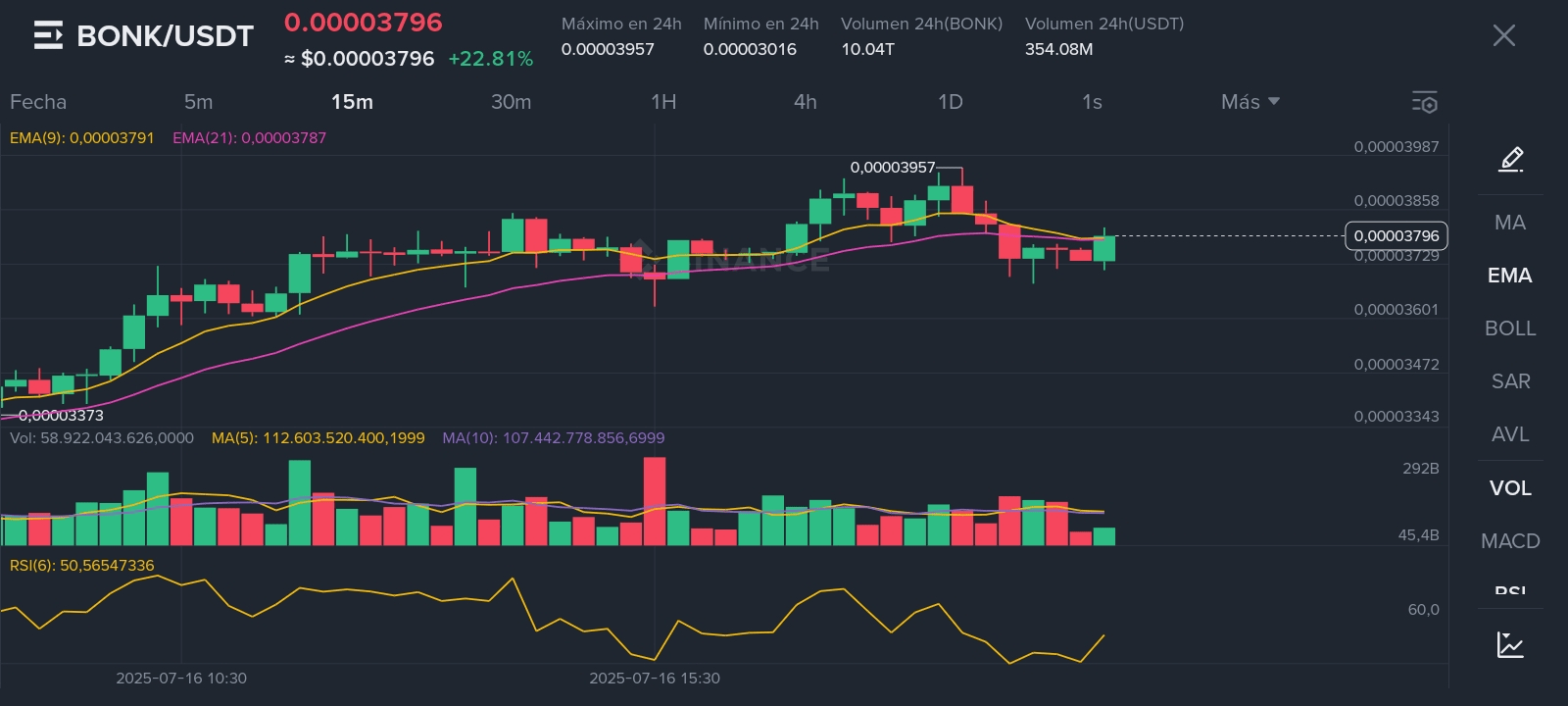Toggle the EMA indicator off
The width and height of the screenshot is (1568, 706).
click(1510, 276)
